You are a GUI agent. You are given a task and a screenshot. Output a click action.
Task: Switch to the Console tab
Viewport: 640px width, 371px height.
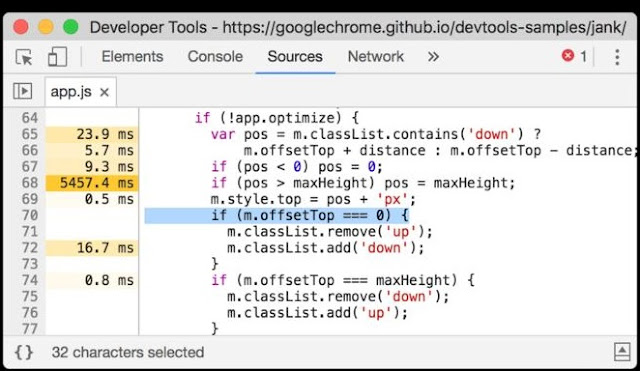[x=215, y=56]
